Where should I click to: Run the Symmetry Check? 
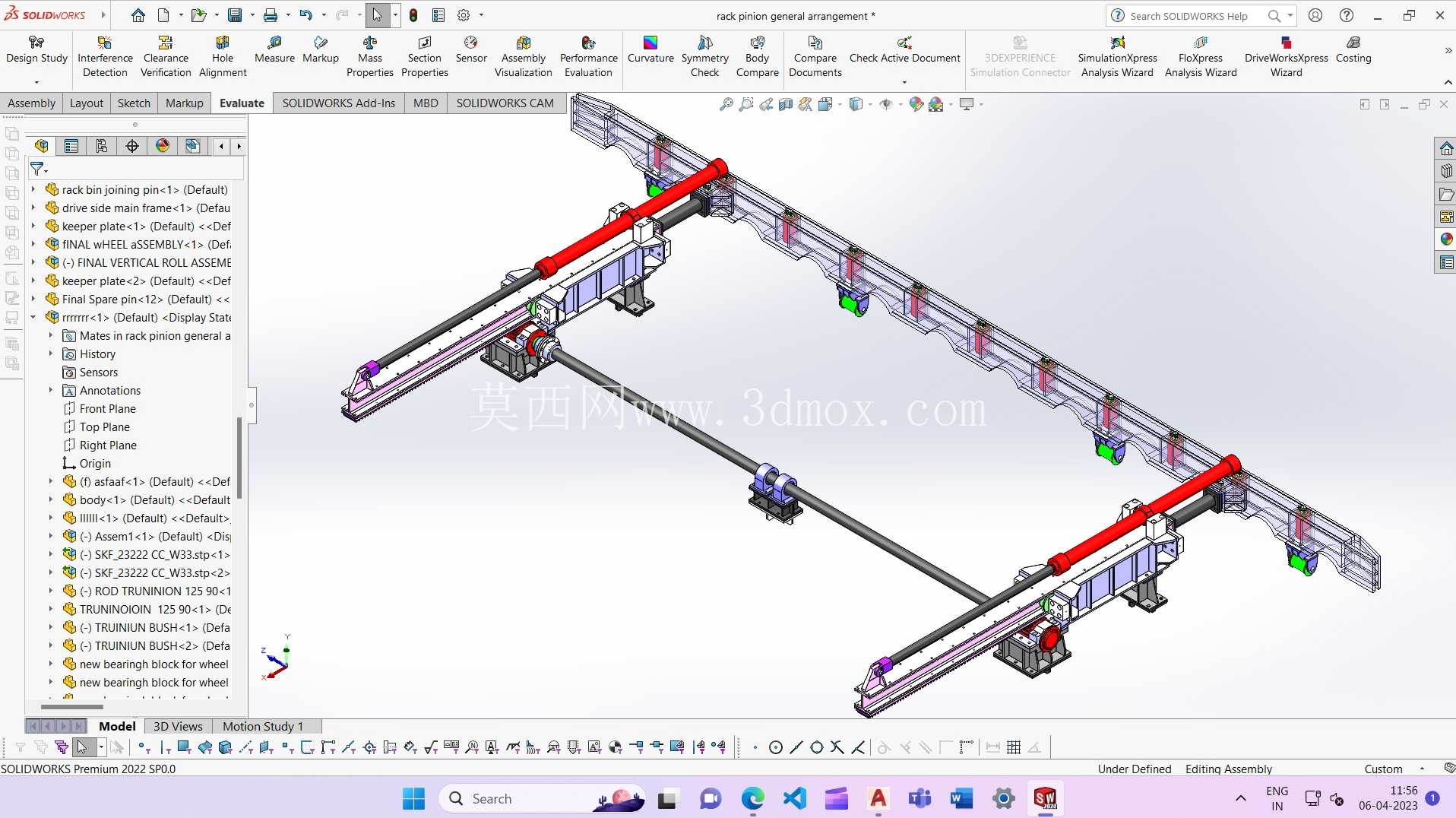704,57
